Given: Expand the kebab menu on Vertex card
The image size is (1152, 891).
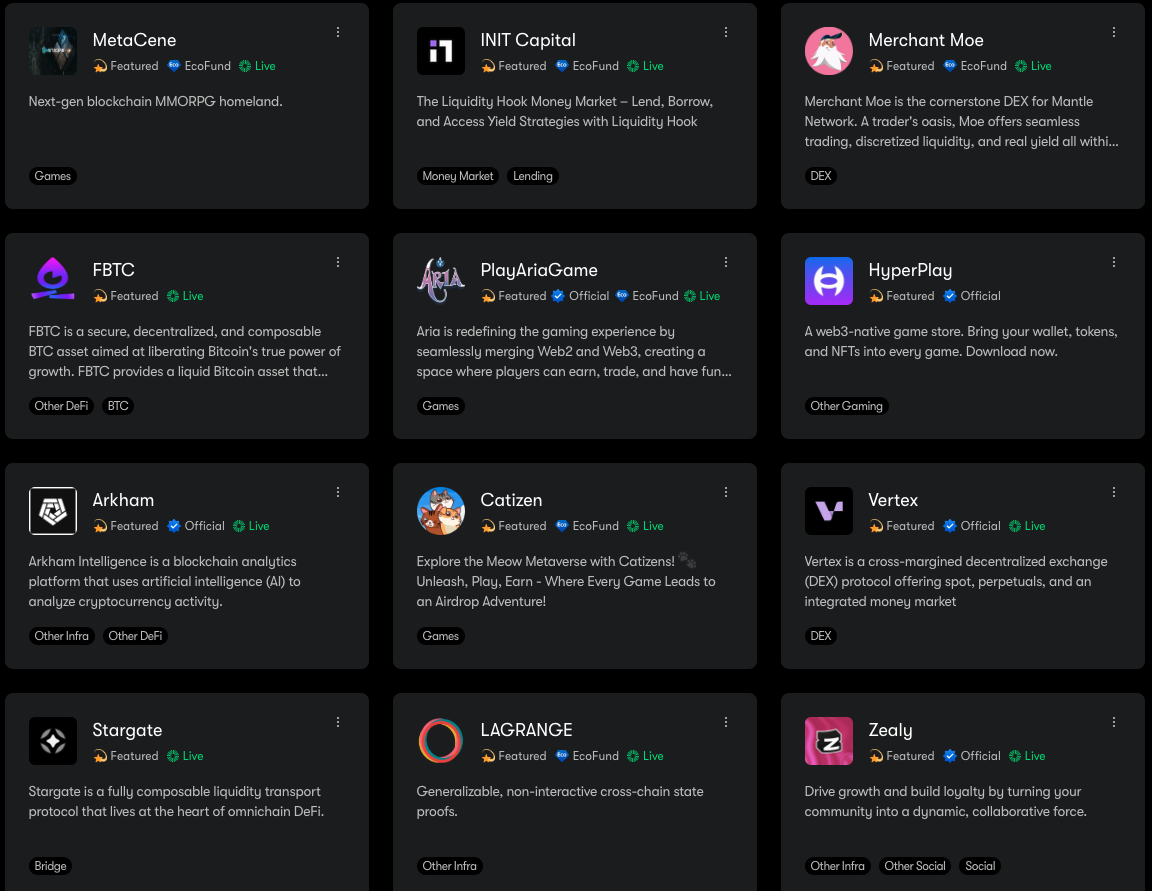Looking at the screenshot, I should [x=1114, y=492].
